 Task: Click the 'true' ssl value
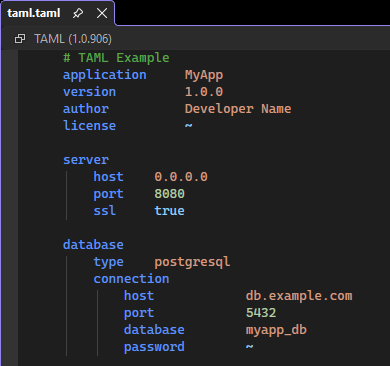[169, 211]
